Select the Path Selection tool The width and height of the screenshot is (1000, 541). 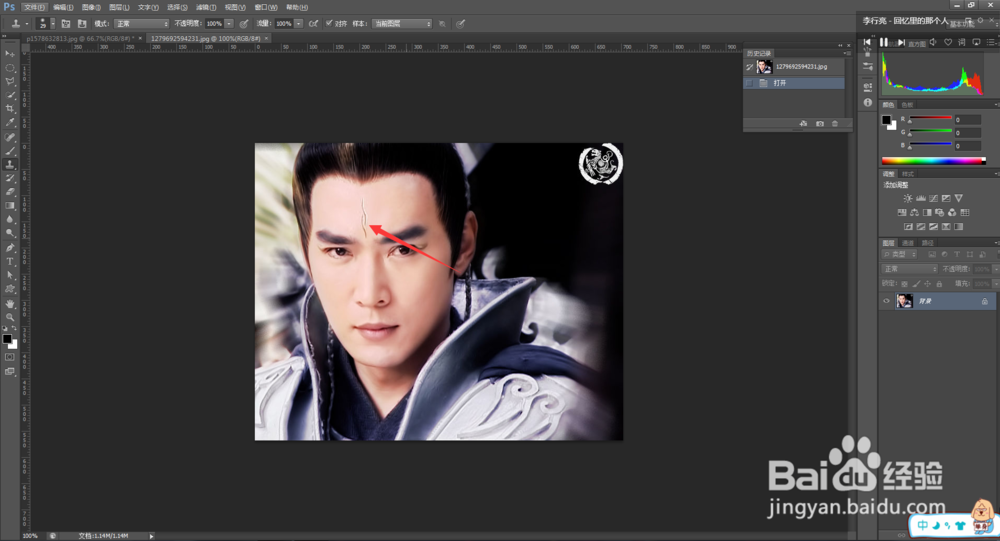10,276
